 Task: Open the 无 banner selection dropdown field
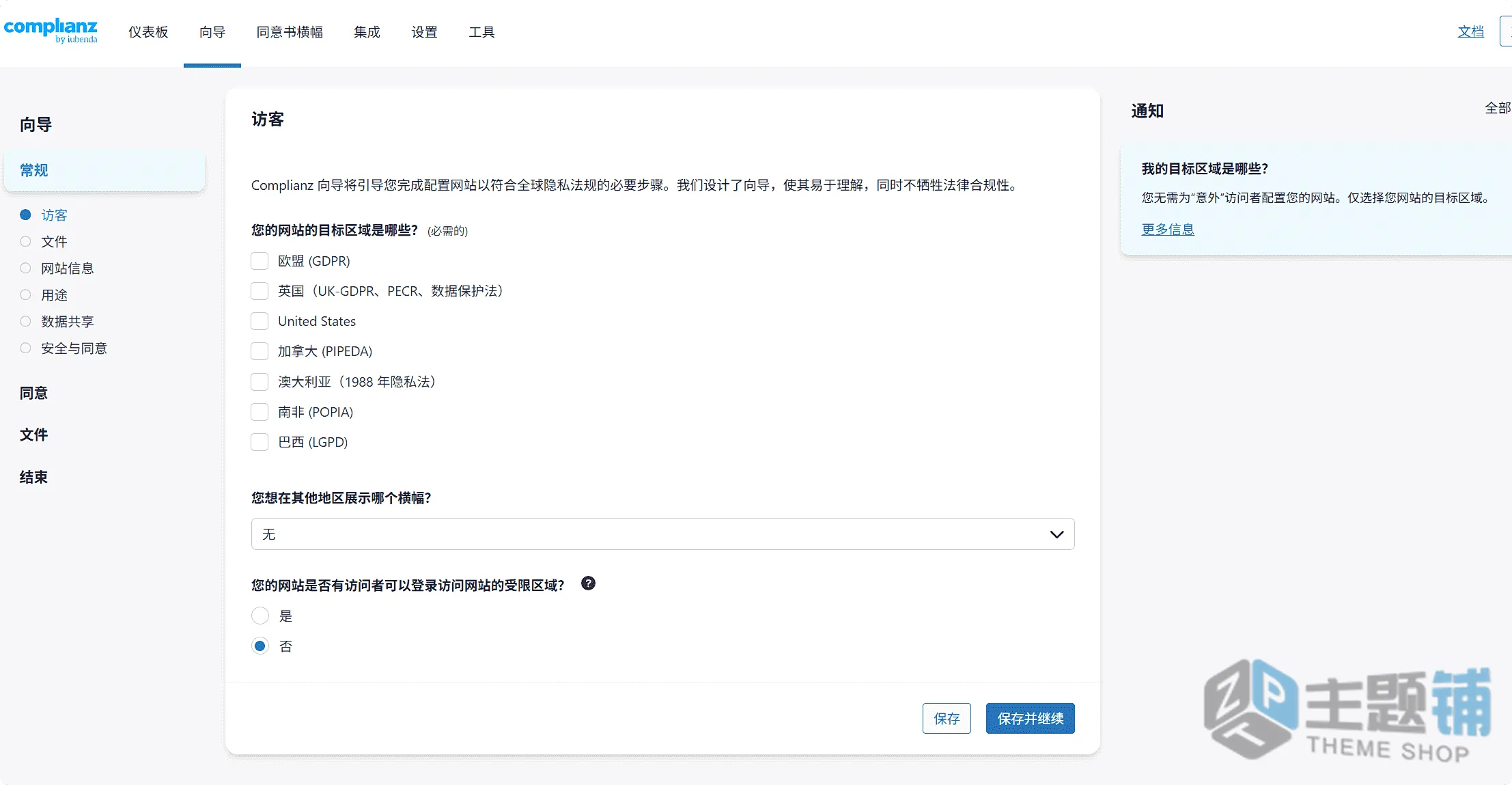[x=662, y=534]
